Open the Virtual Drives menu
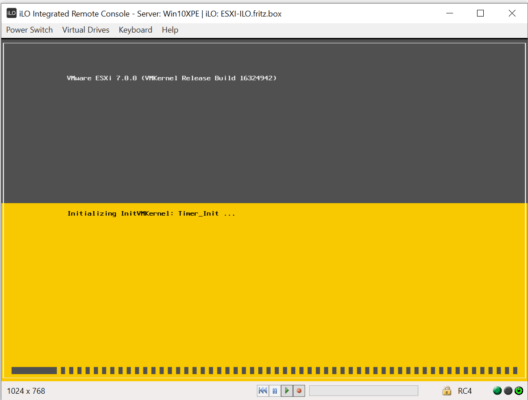Viewport: 528px width, 400px height. 86,30
